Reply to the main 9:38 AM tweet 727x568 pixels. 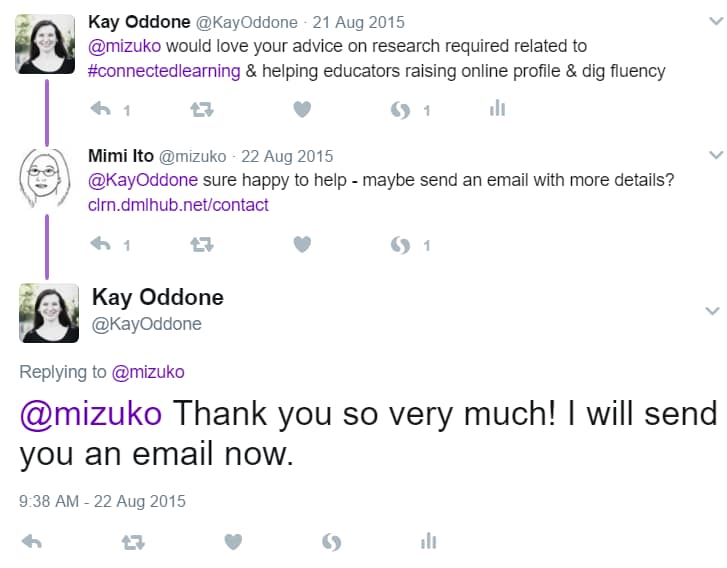point(32,542)
